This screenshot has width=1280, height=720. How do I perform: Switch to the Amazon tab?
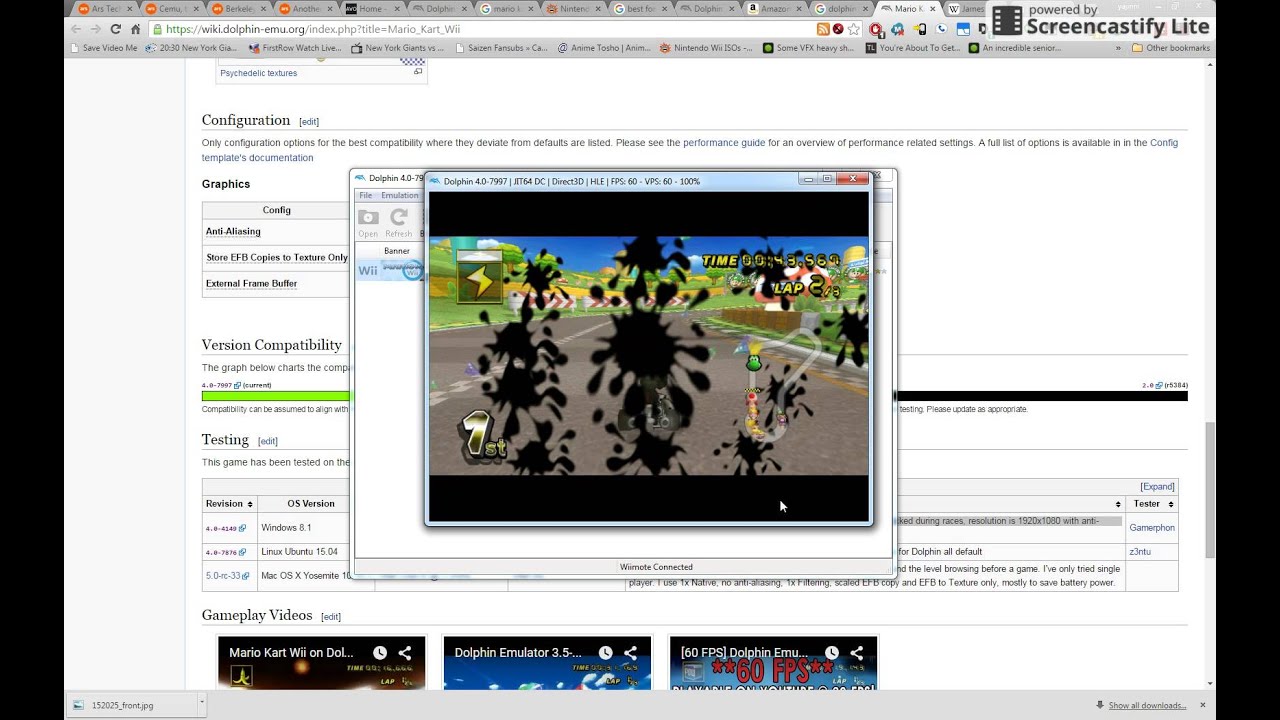click(774, 9)
